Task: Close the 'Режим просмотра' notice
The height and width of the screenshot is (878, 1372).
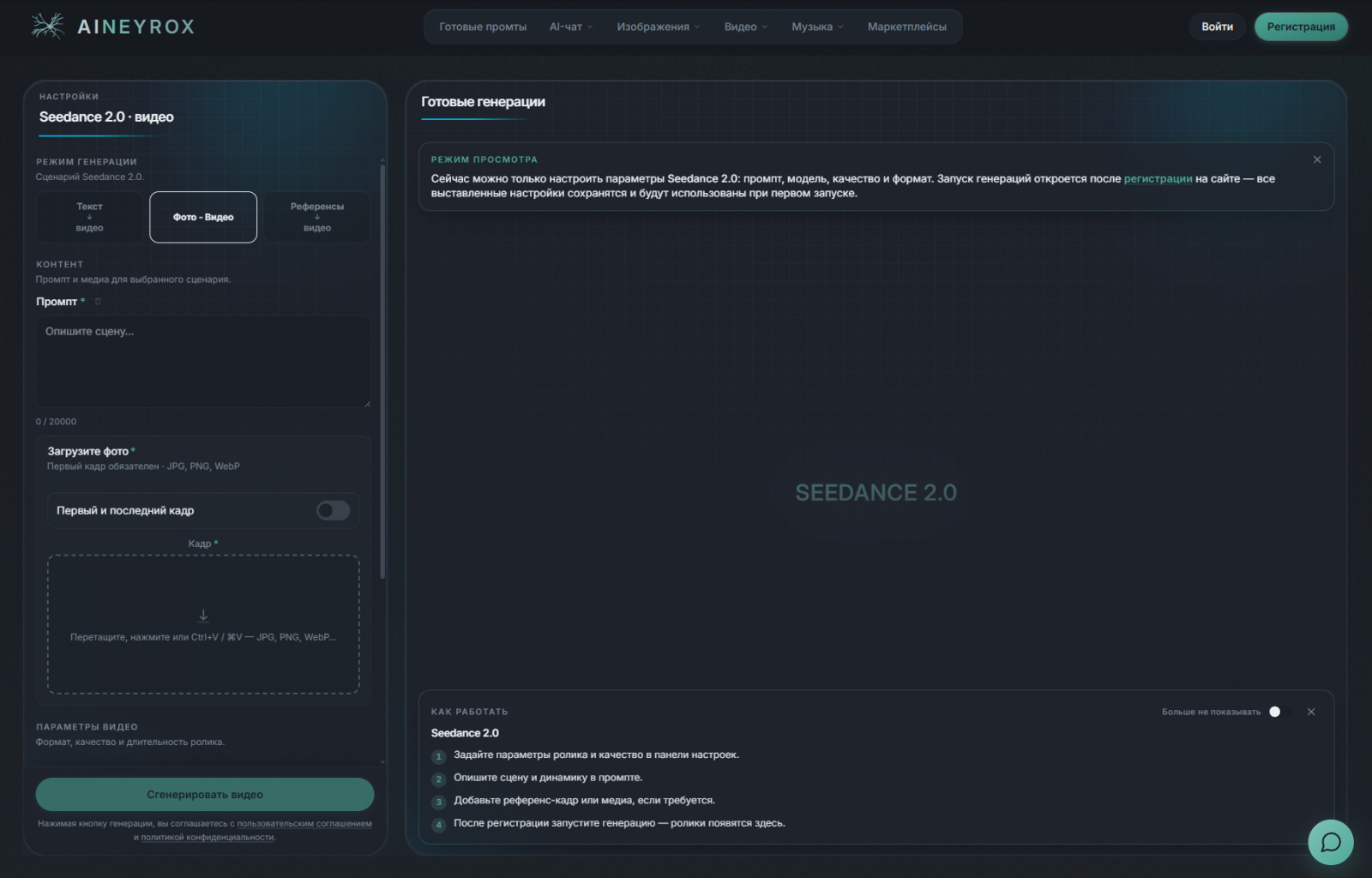Action: coord(1317,159)
